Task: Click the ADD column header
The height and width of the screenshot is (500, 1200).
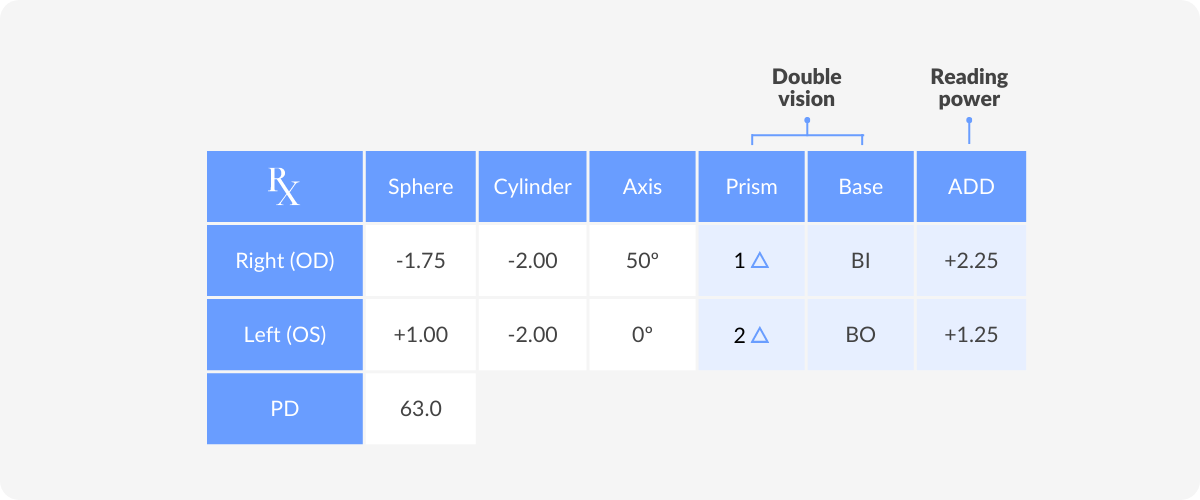Action: tap(971, 187)
